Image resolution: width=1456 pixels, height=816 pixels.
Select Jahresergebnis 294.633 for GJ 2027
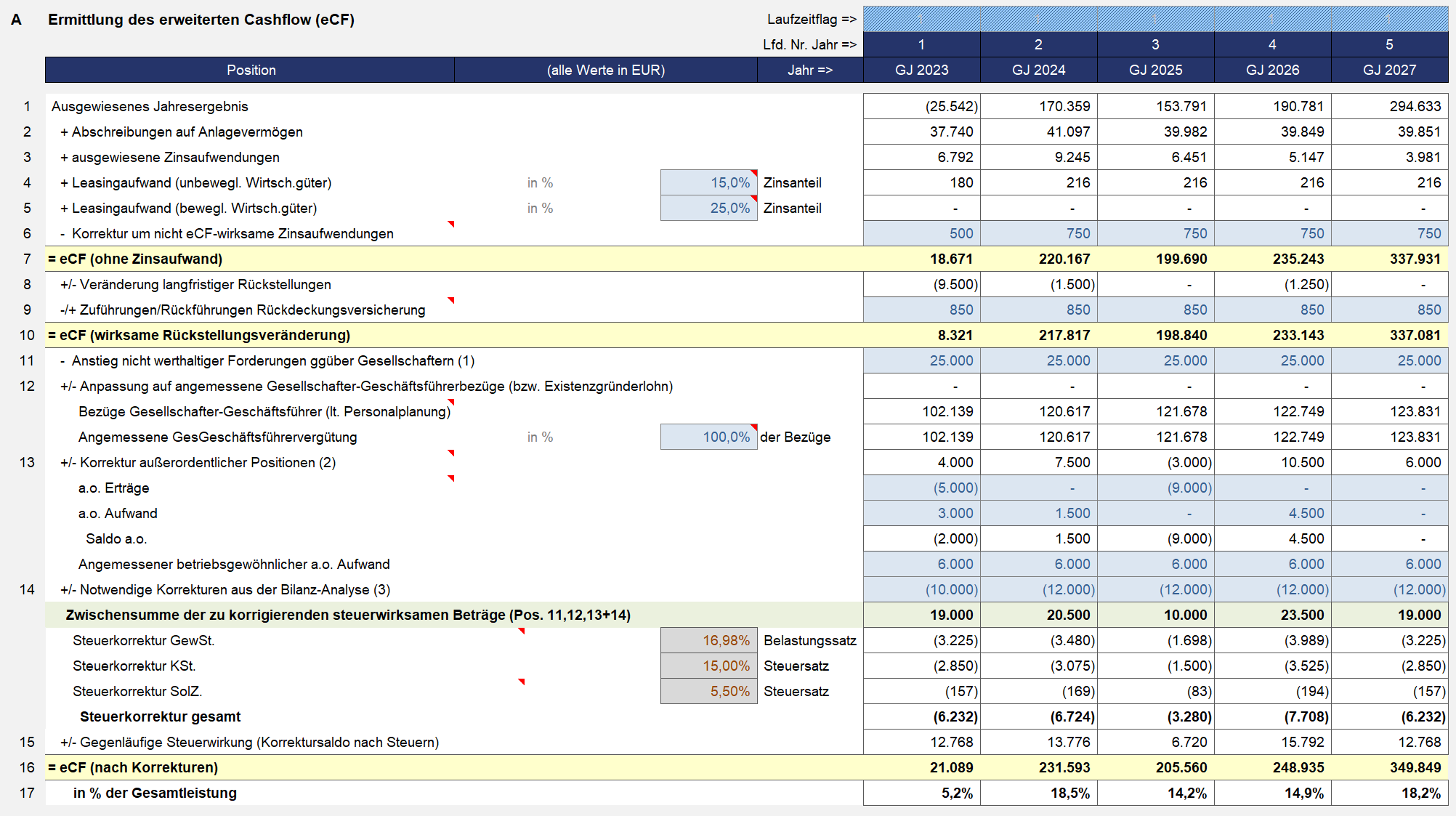[x=1389, y=106]
